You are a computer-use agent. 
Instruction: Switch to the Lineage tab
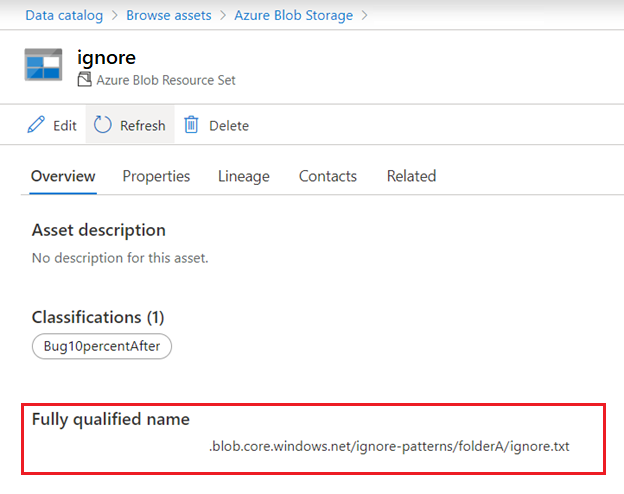point(244,176)
